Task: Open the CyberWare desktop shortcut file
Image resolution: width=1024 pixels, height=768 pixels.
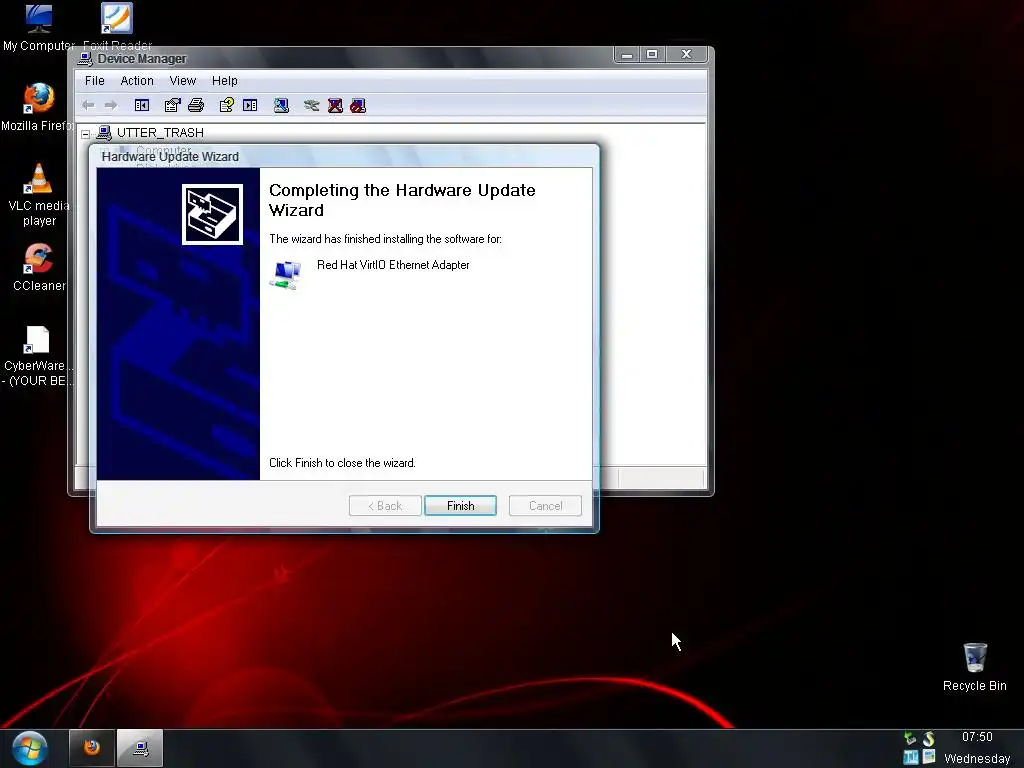Action: (37, 356)
